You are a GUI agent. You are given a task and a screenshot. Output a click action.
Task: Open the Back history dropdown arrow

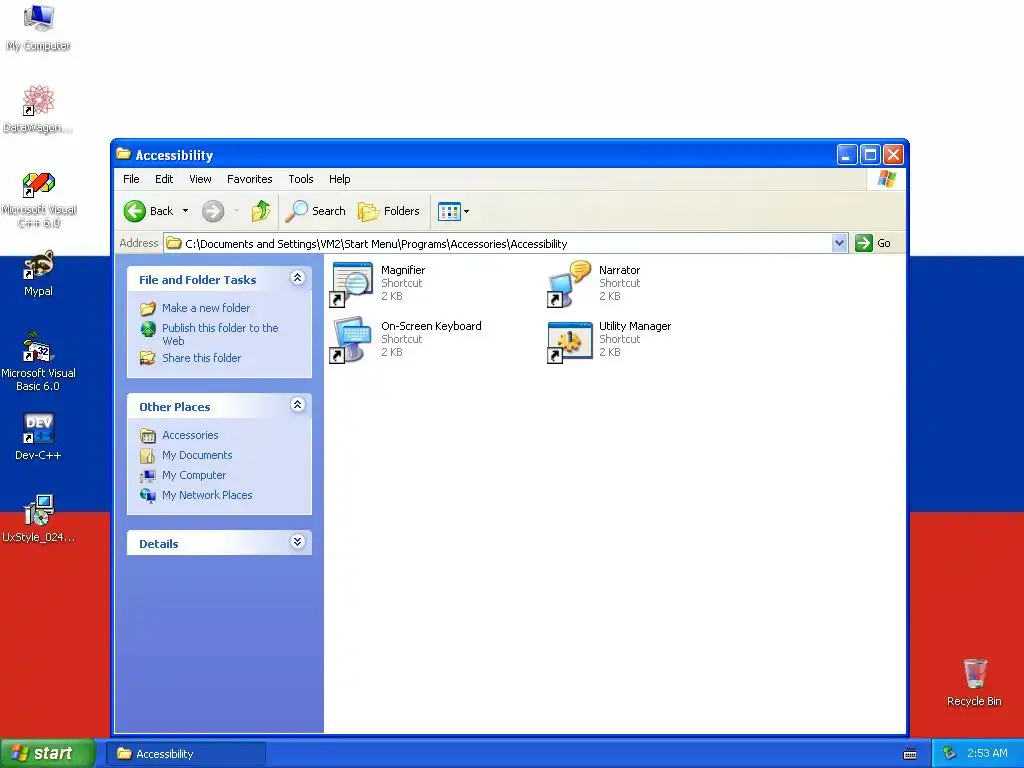click(x=185, y=211)
